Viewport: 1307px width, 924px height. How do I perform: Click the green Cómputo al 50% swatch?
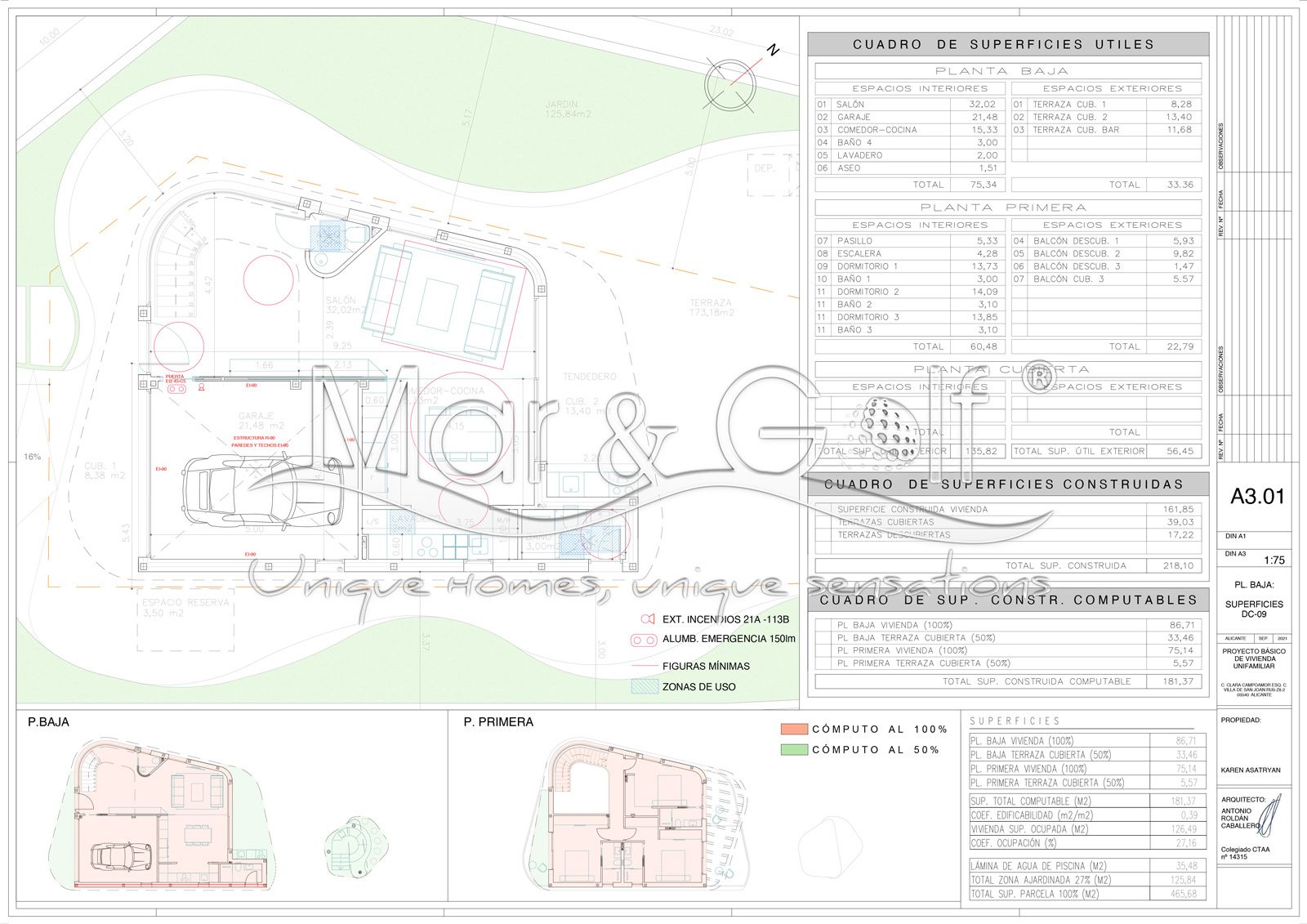(793, 749)
